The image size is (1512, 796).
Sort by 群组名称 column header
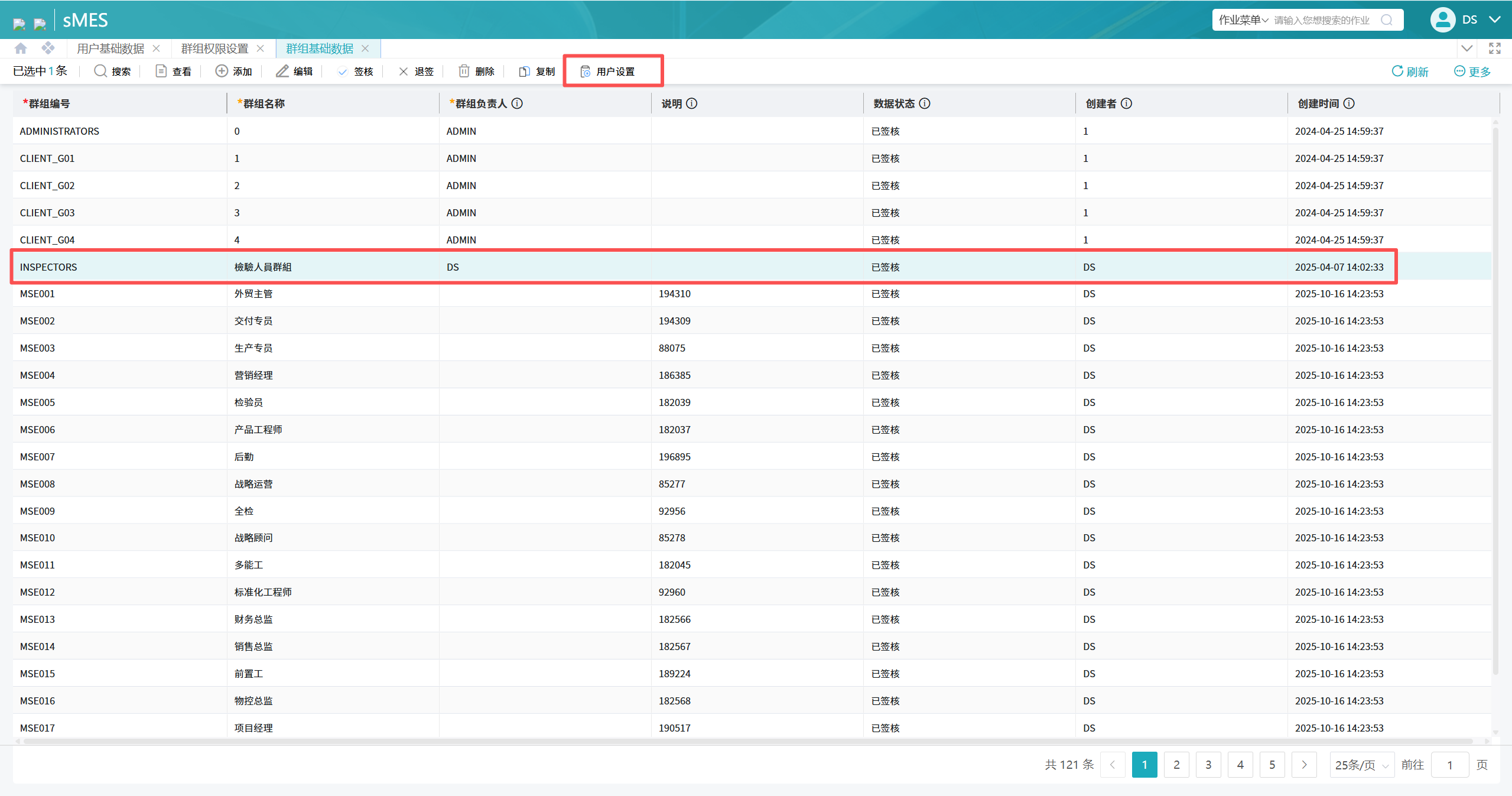(333, 103)
